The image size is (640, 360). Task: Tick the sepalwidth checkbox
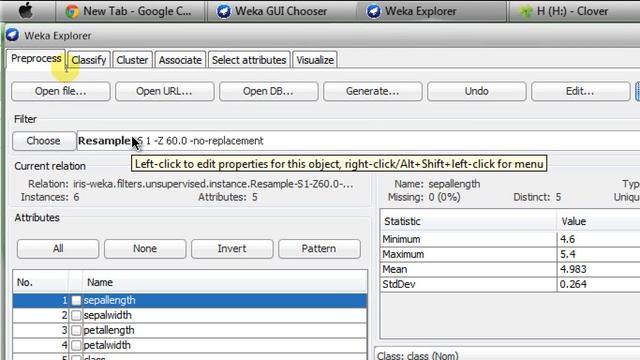coord(76,316)
